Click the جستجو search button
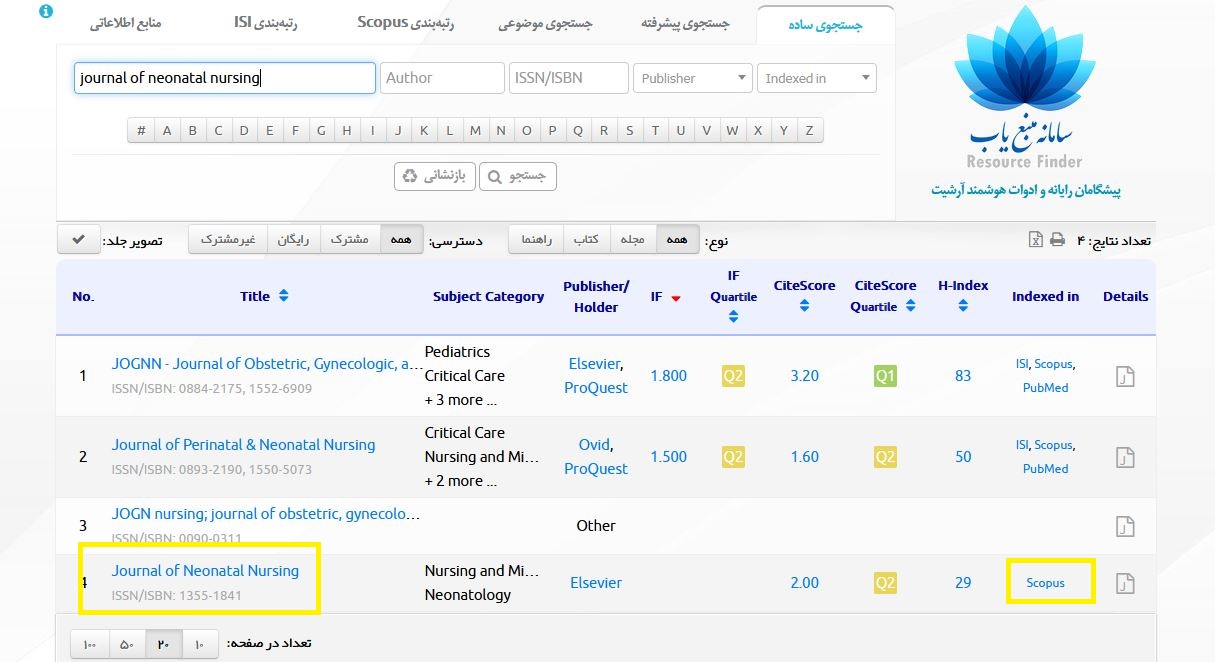The width and height of the screenshot is (1215, 662). 518,176
